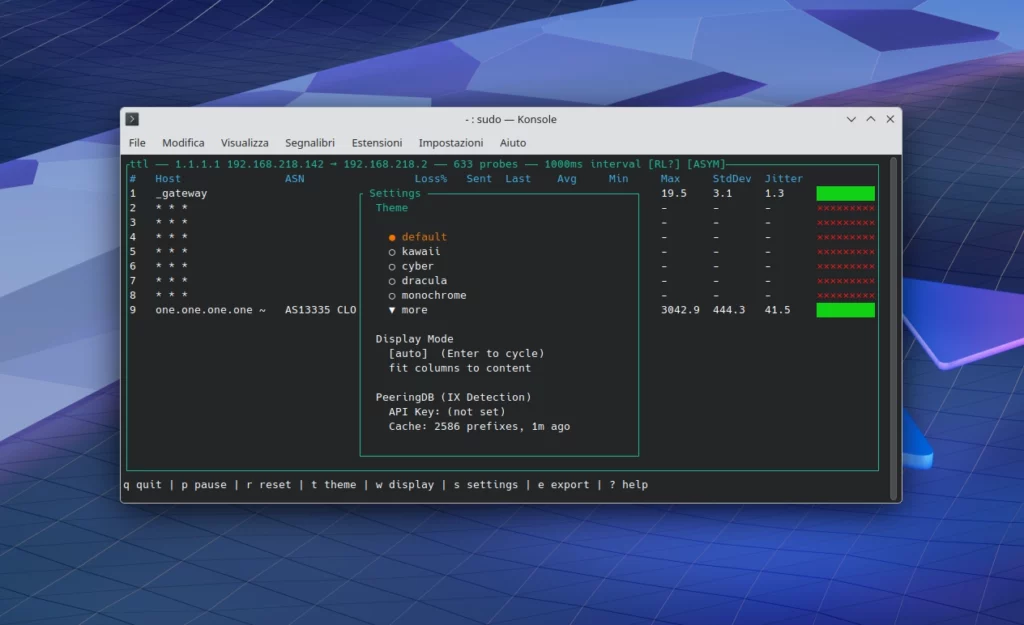Expand the more themes list
The image size is (1024, 625).
[x=408, y=310]
